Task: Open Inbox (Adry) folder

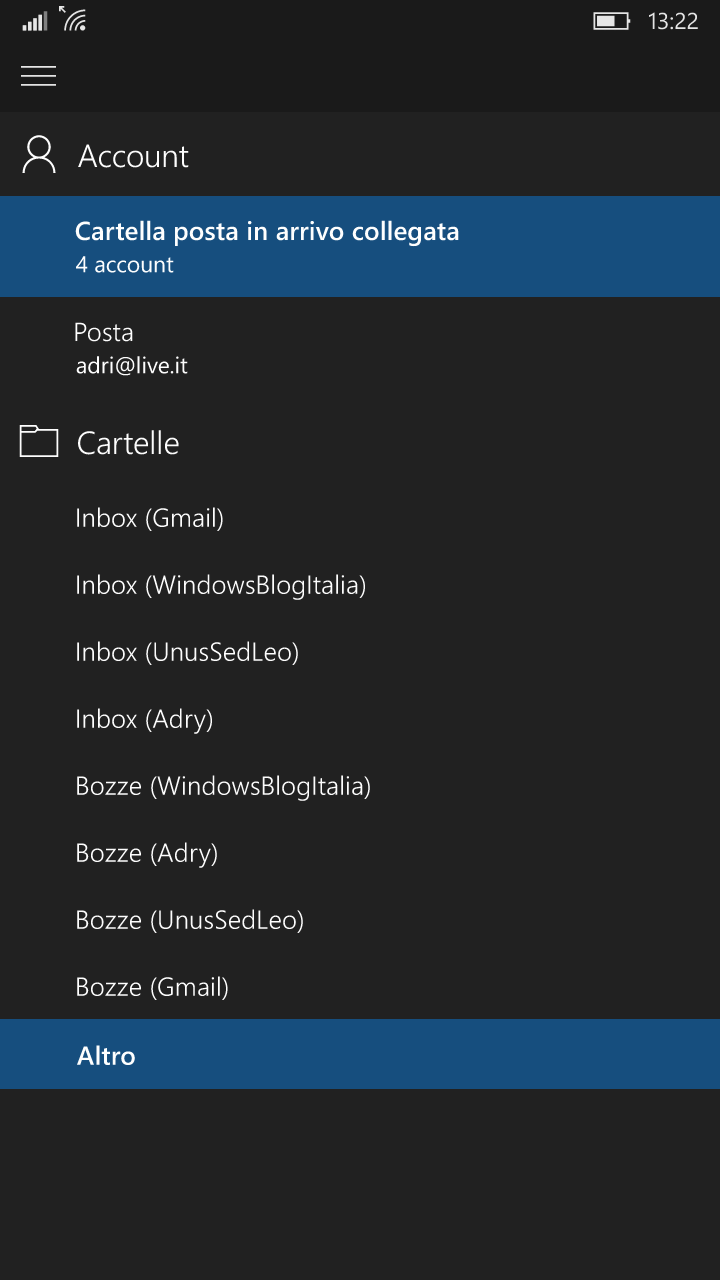Action: point(360,719)
